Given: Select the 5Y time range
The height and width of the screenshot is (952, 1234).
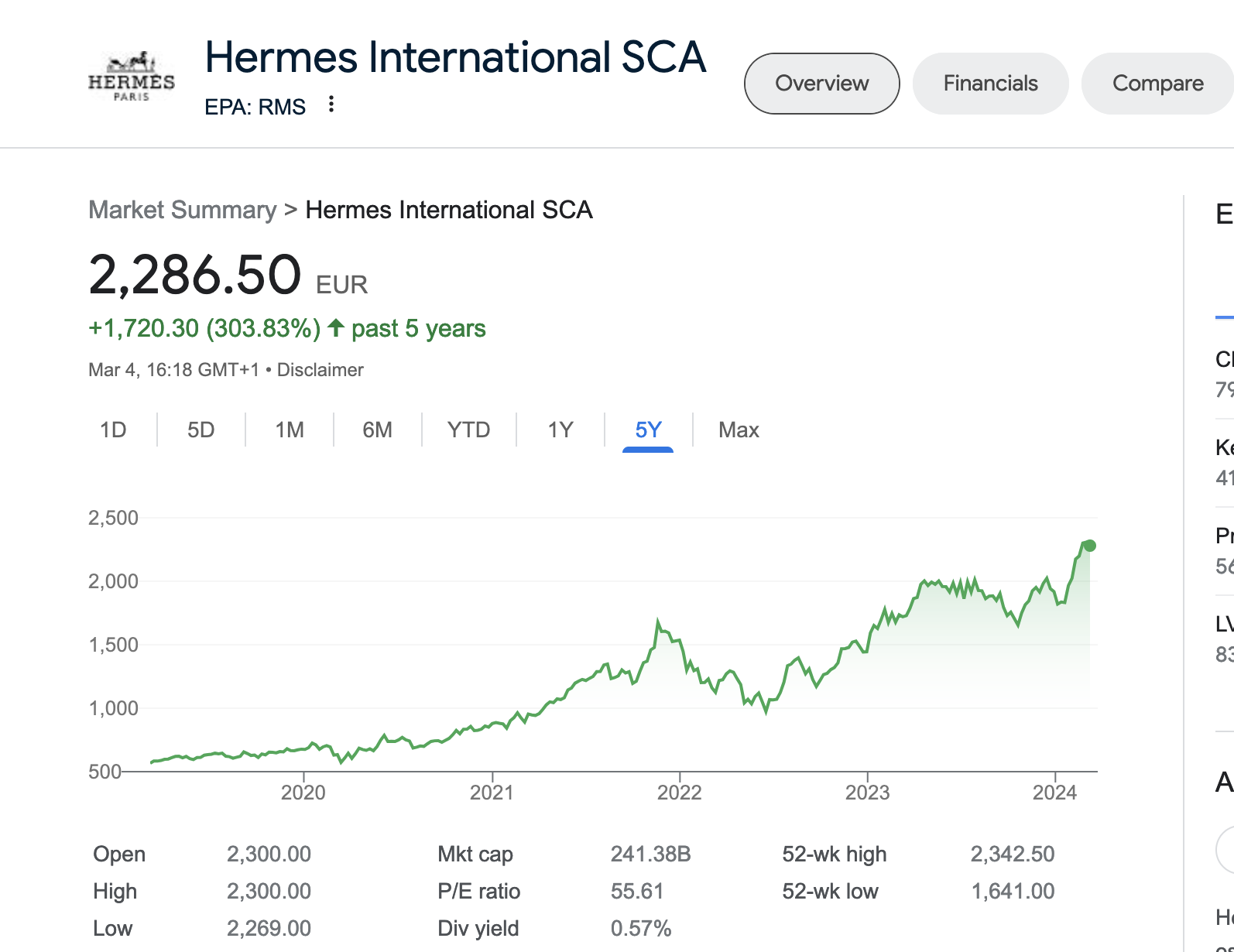Looking at the screenshot, I should point(648,430).
